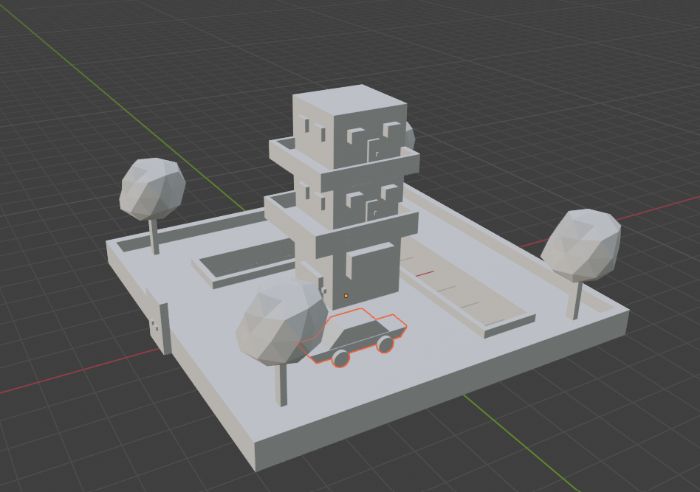Select the building's top roof face
This screenshot has width=700, height=492.
click(x=350, y=99)
